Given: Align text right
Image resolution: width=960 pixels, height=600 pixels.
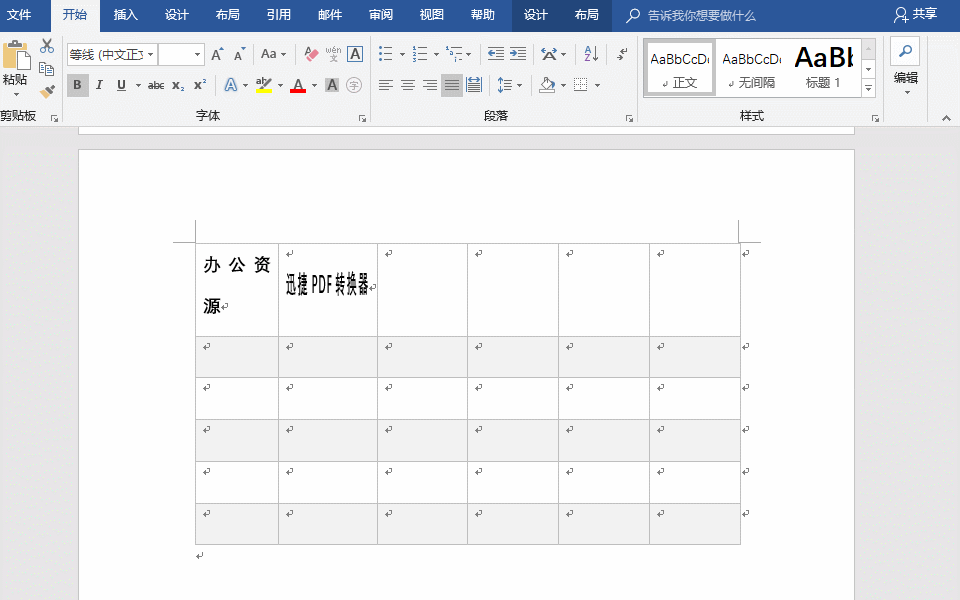Looking at the screenshot, I should 430,85.
